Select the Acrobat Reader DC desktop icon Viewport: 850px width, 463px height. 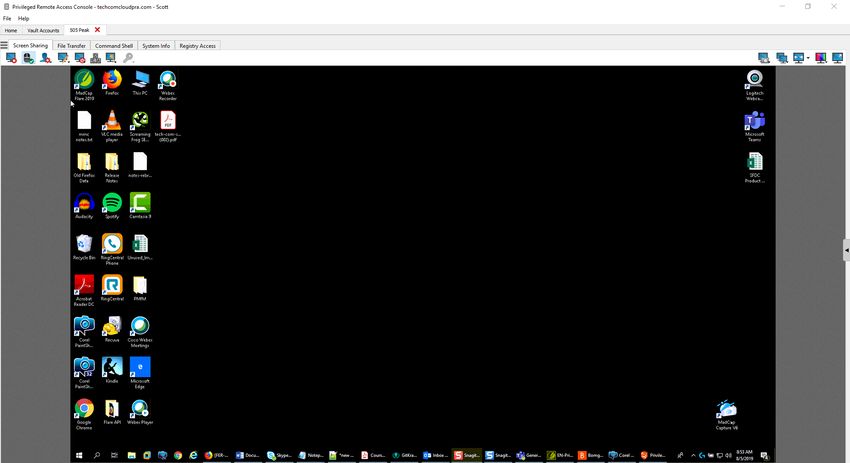84,291
